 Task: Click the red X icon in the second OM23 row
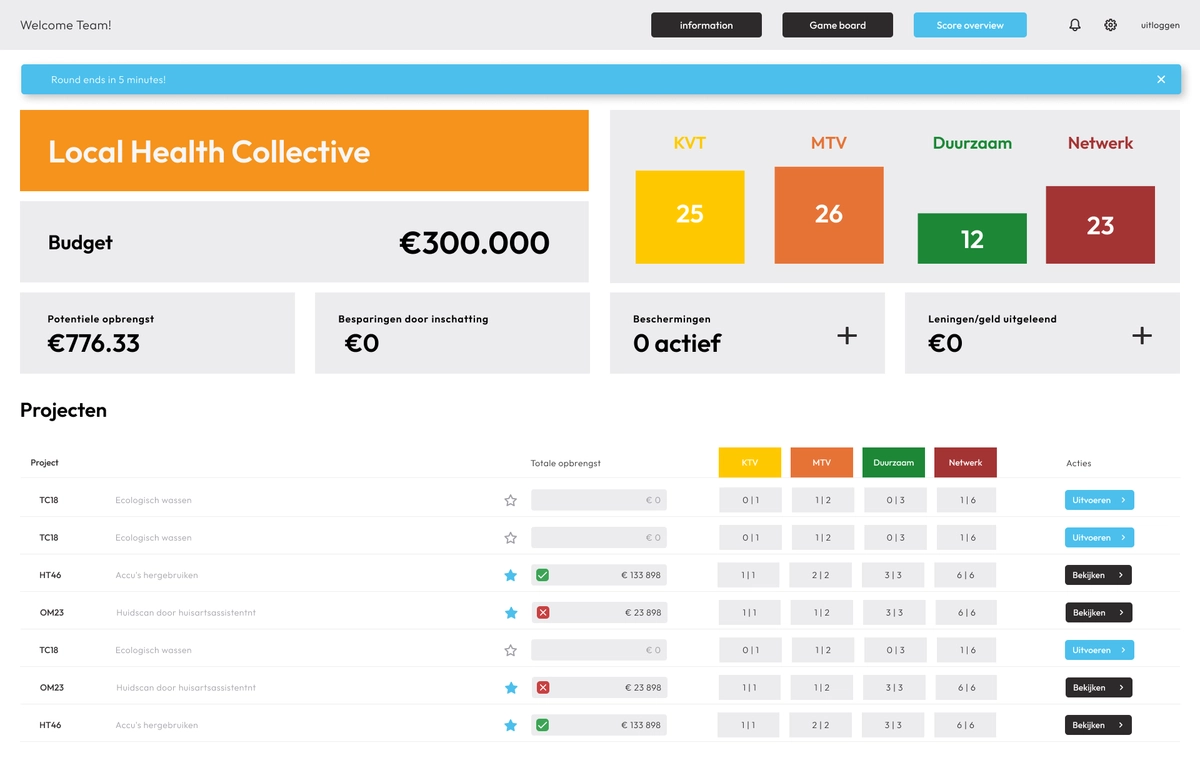coord(543,688)
